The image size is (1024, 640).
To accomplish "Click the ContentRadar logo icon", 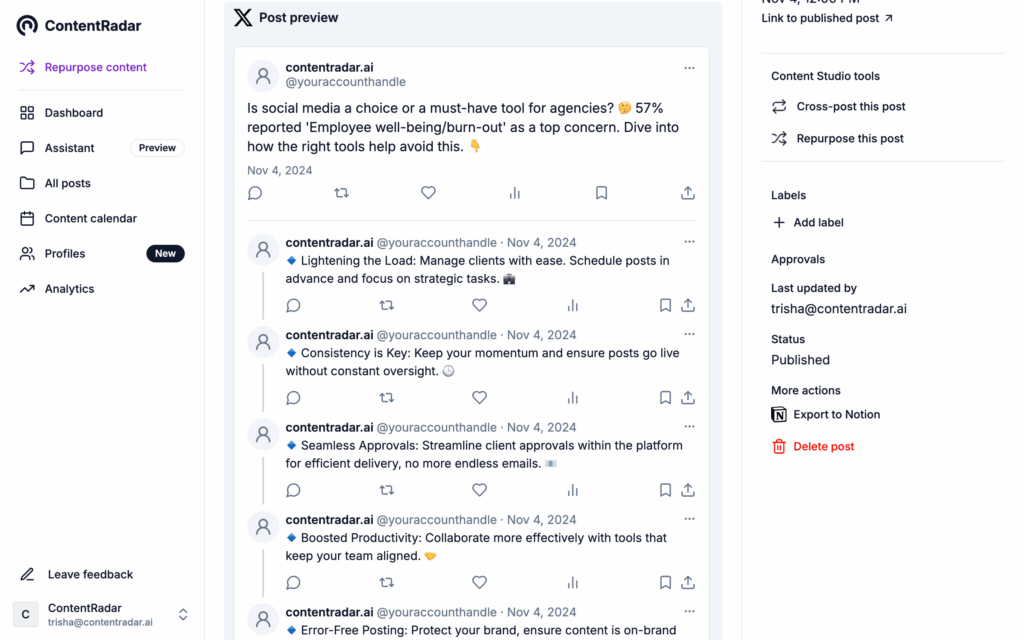I will 27,25.
